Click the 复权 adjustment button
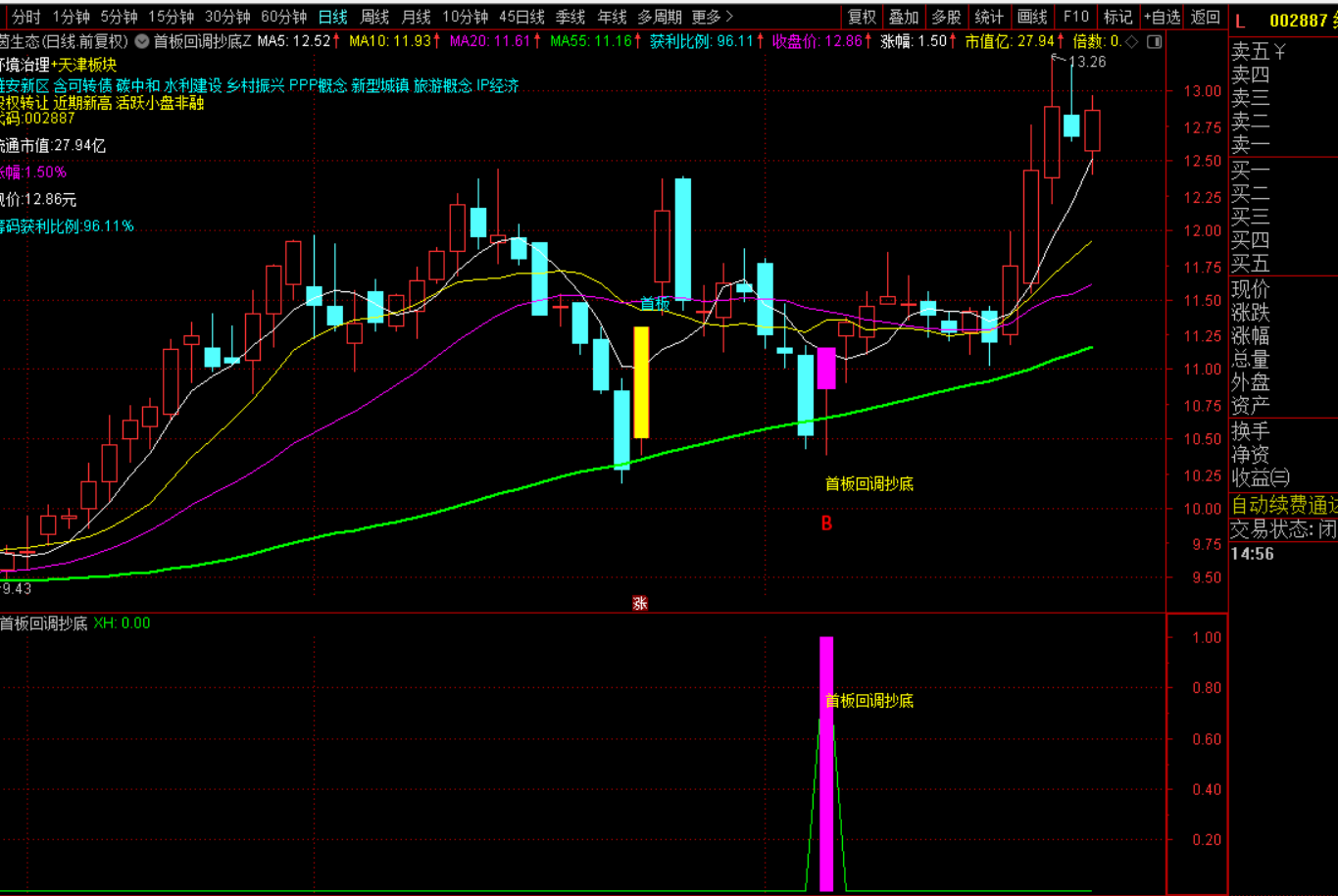The width and height of the screenshot is (1338, 896). tap(863, 17)
